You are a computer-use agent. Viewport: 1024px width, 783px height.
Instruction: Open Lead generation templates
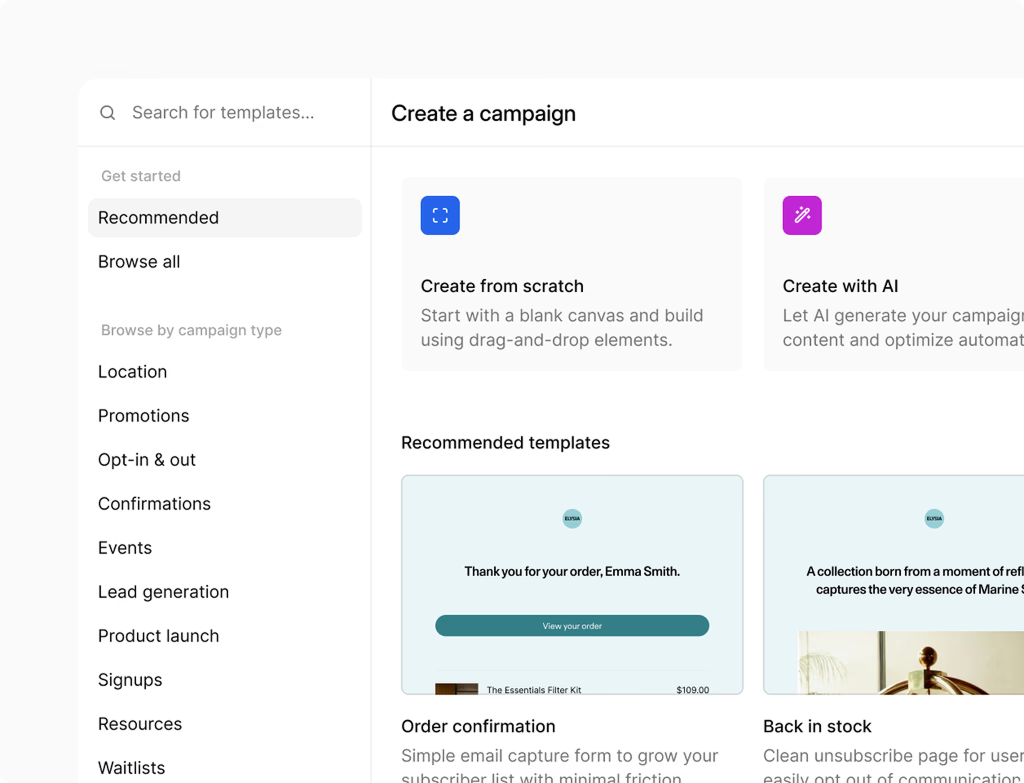163,592
